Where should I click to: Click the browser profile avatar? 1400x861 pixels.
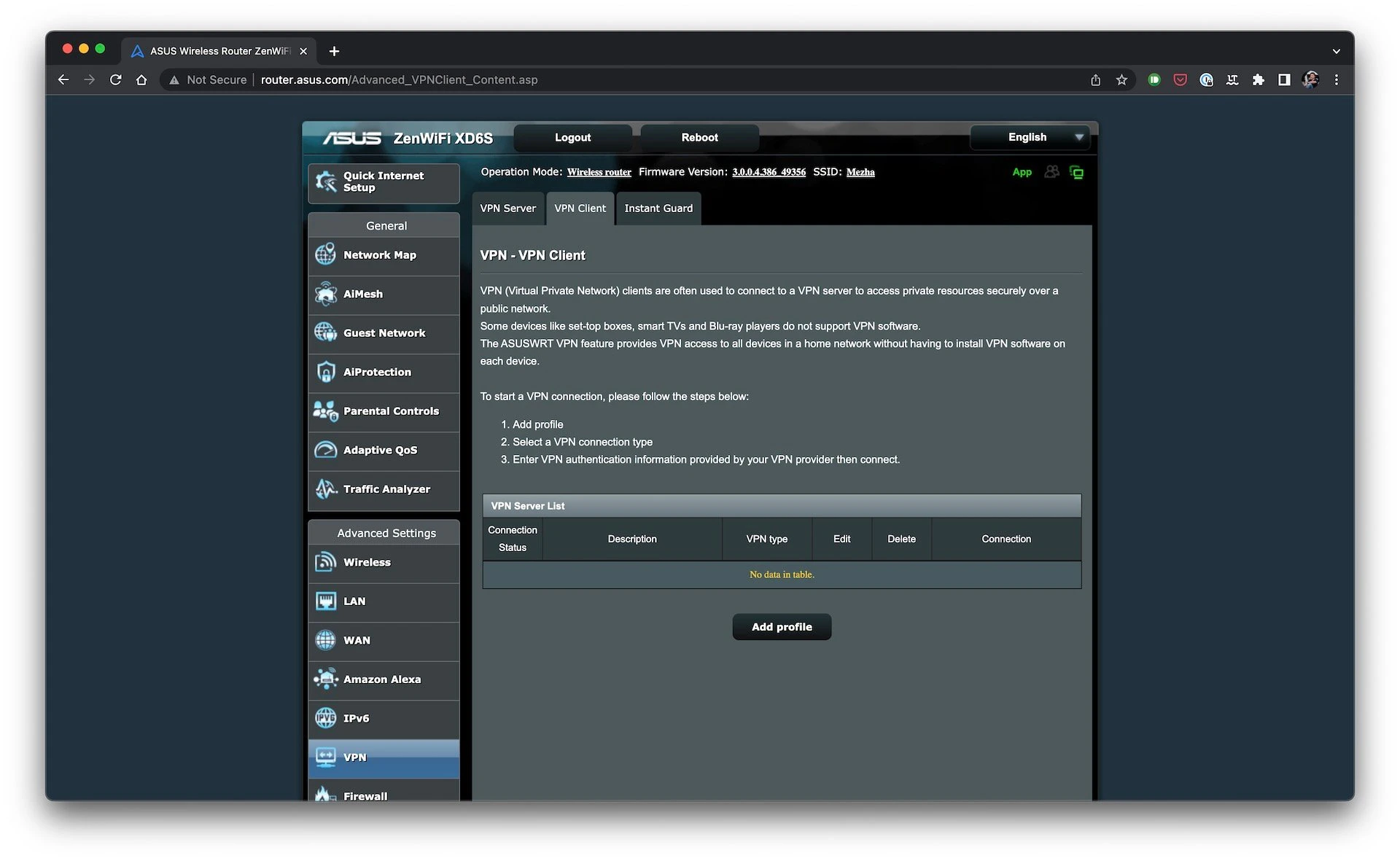(x=1310, y=80)
